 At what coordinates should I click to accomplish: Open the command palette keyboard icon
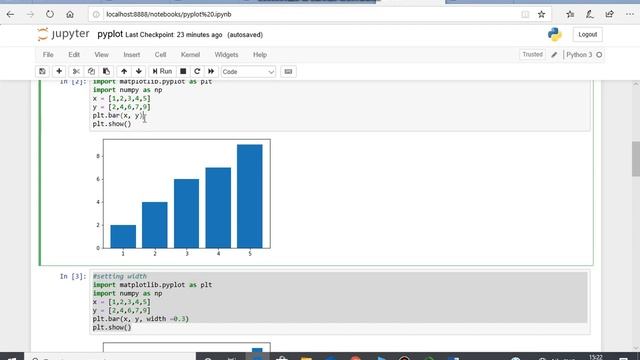(x=288, y=71)
